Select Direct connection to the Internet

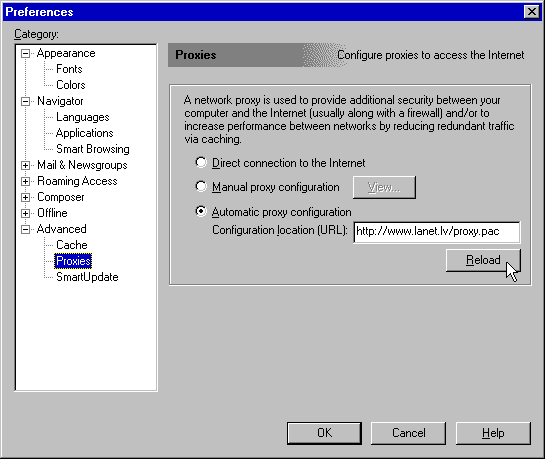pyautogui.click(x=201, y=163)
